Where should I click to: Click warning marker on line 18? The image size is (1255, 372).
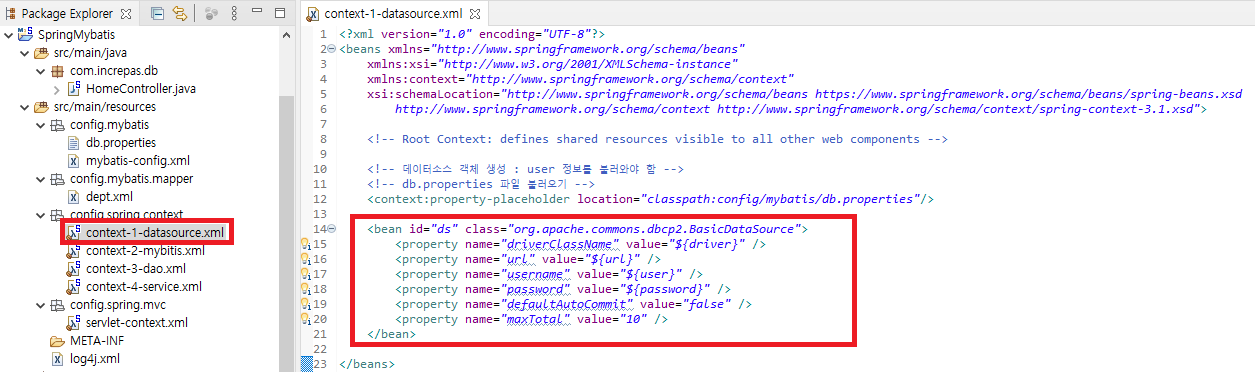tap(306, 289)
